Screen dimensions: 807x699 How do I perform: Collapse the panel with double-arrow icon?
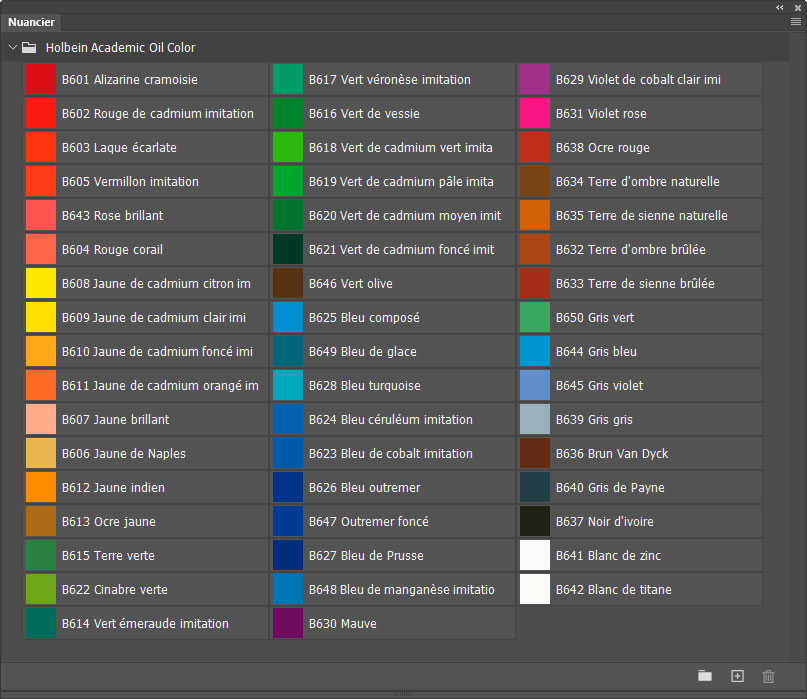point(780,7)
